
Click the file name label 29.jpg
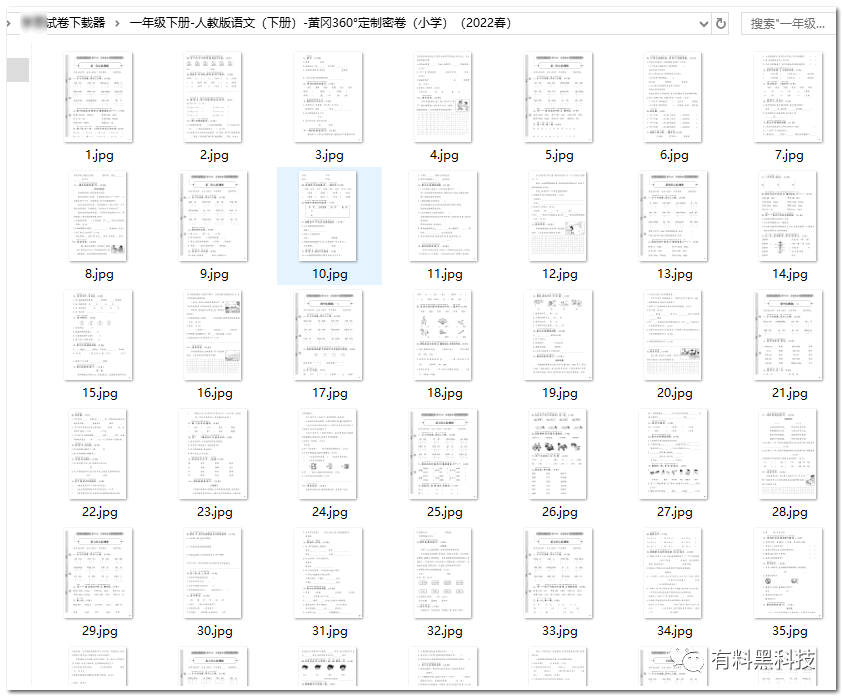coord(99,631)
